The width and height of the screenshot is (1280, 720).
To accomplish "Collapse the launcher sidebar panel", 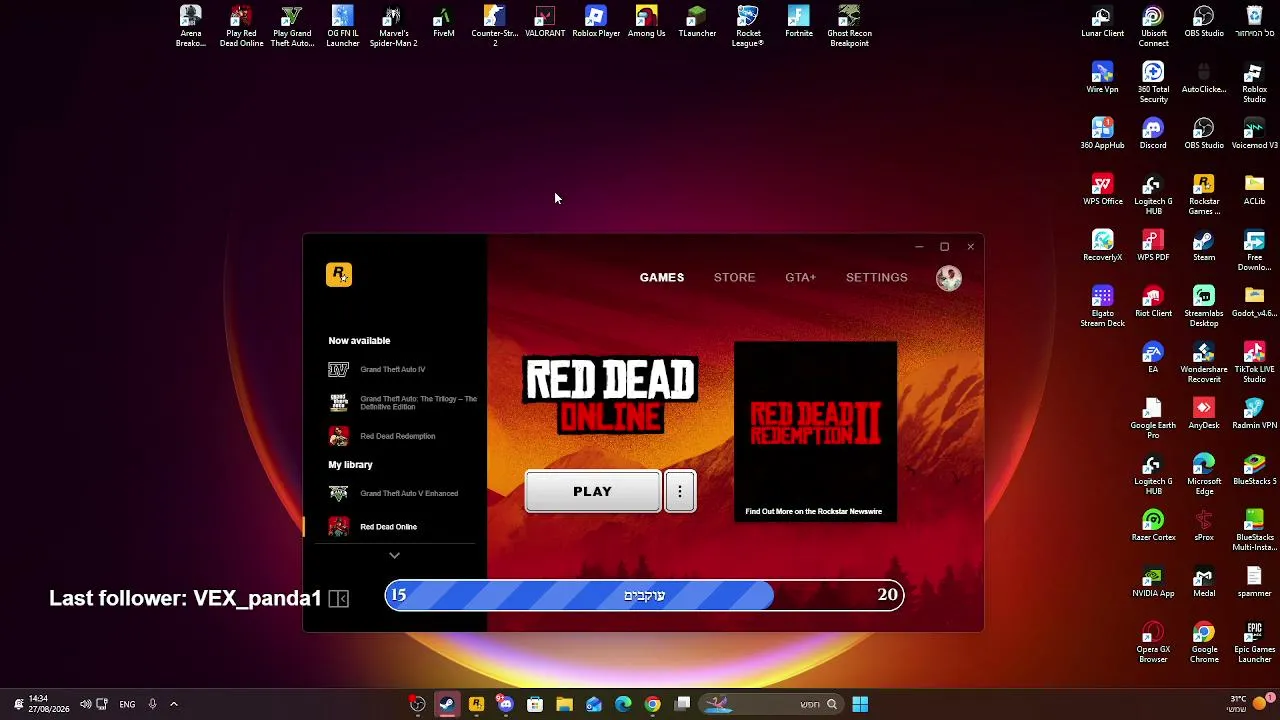I will [x=339, y=599].
